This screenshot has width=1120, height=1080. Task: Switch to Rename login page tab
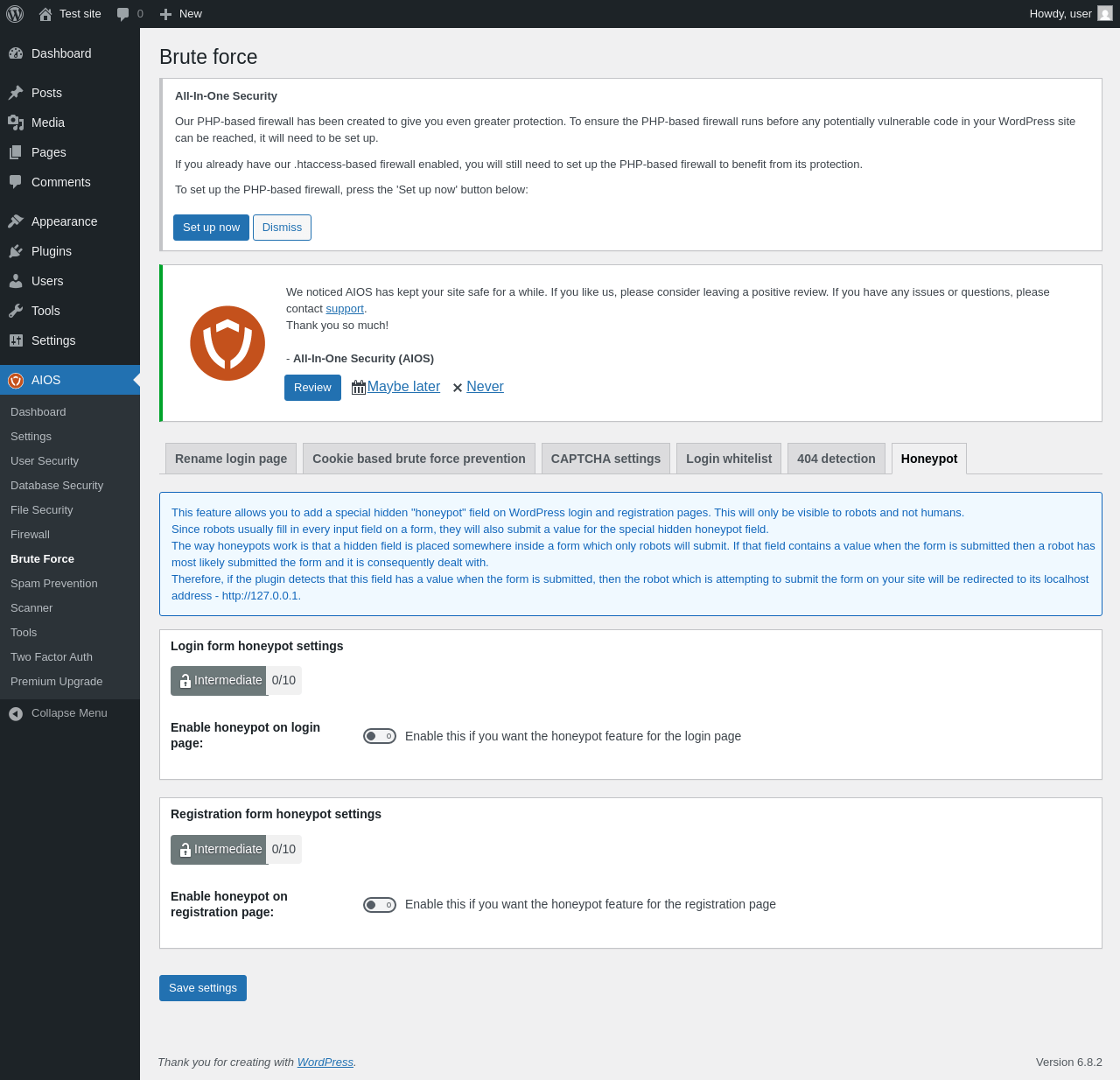click(x=231, y=459)
